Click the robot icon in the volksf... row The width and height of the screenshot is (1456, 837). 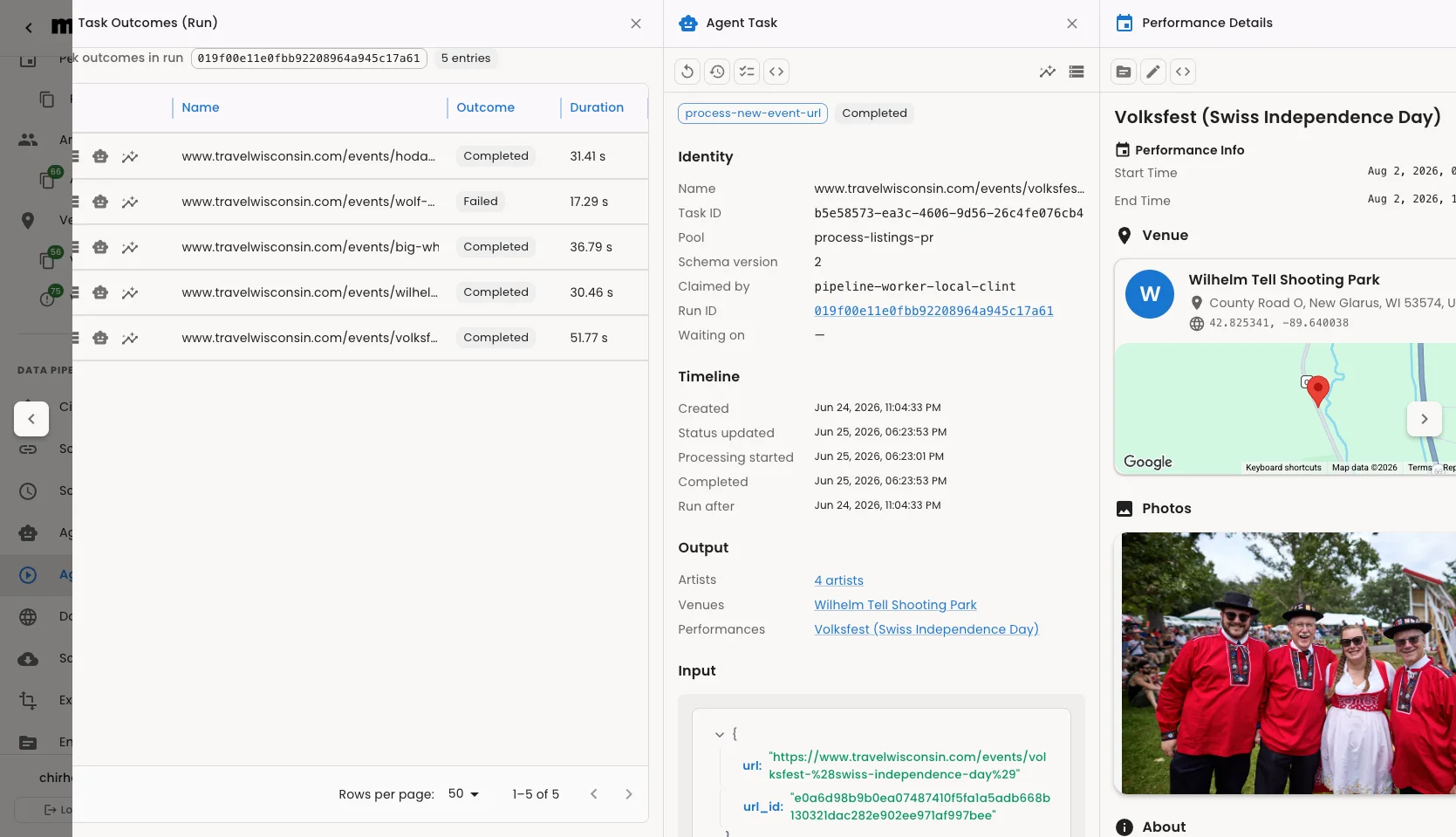(x=100, y=338)
